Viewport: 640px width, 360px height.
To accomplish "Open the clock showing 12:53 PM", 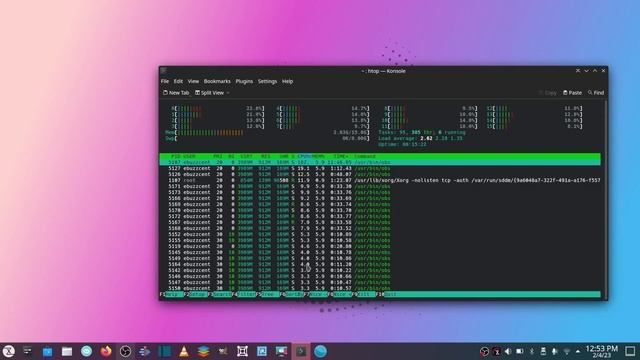I will click(x=602, y=351).
